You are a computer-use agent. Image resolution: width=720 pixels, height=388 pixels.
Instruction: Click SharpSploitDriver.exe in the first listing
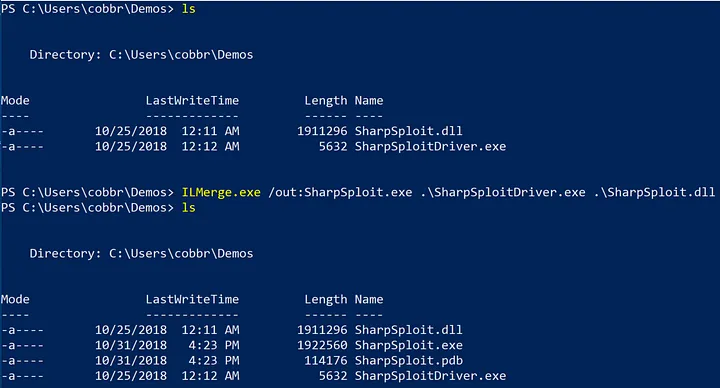click(x=430, y=146)
